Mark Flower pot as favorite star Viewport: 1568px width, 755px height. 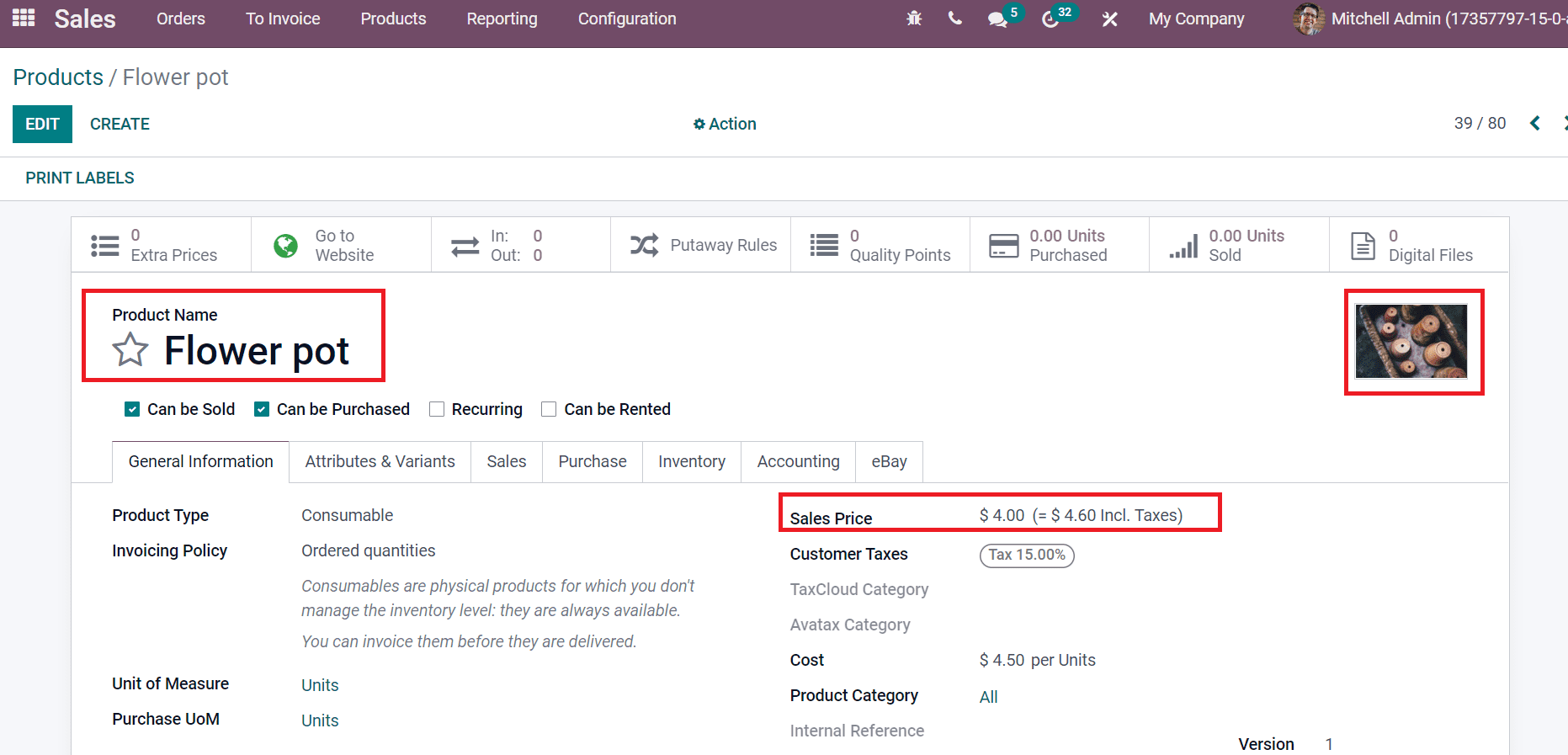coord(130,350)
